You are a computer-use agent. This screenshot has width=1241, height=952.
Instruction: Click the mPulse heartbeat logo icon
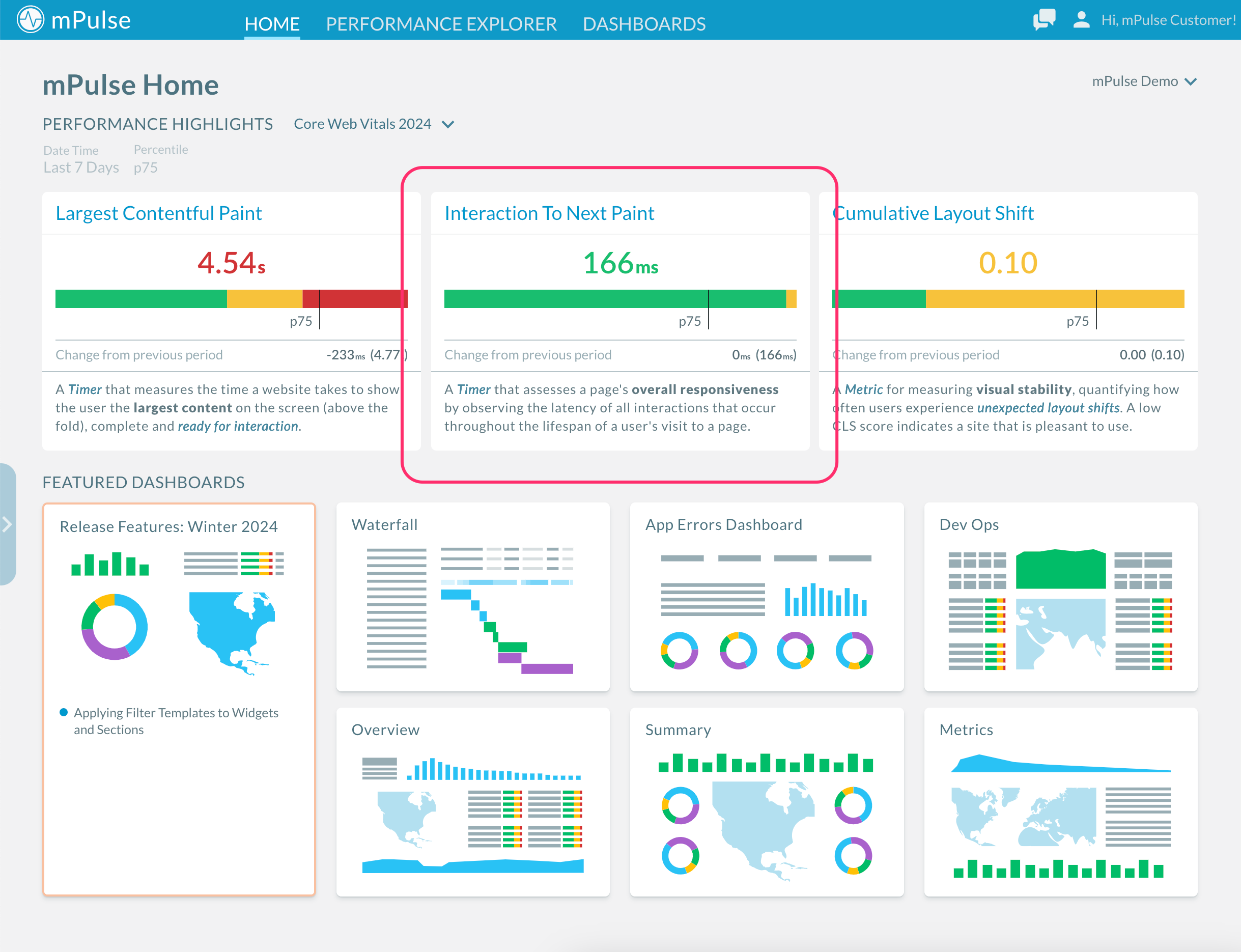pos(30,20)
